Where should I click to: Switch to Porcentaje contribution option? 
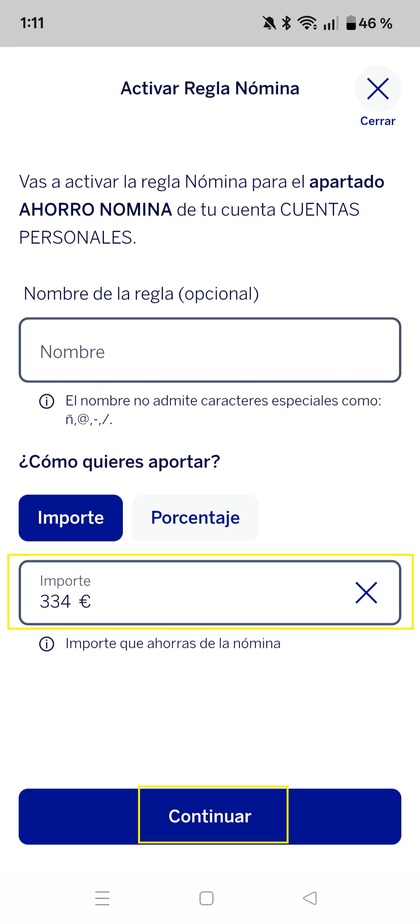195,518
